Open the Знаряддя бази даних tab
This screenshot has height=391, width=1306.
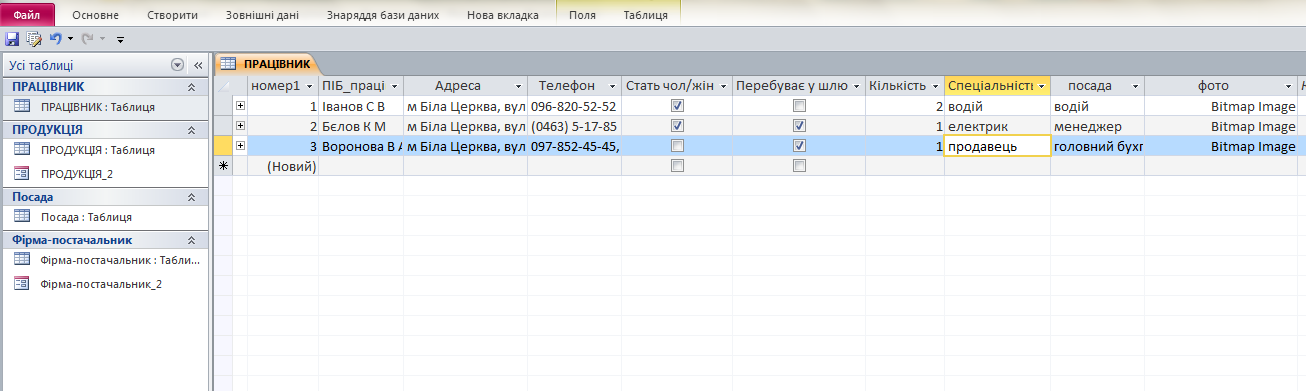(384, 16)
